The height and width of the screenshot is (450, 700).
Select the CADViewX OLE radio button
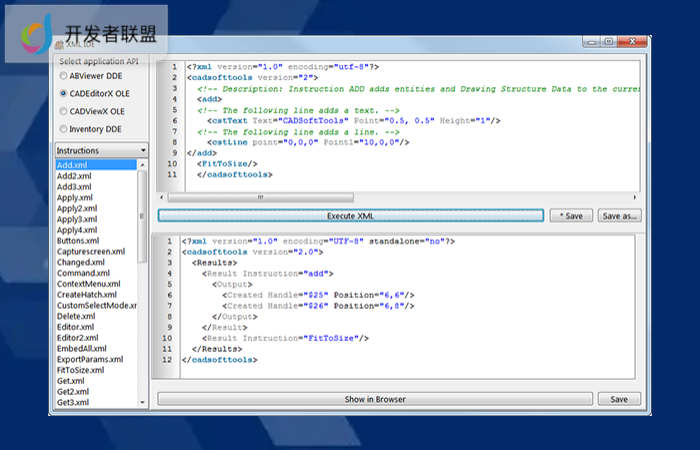pyautogui.click(x=65, y=110)
